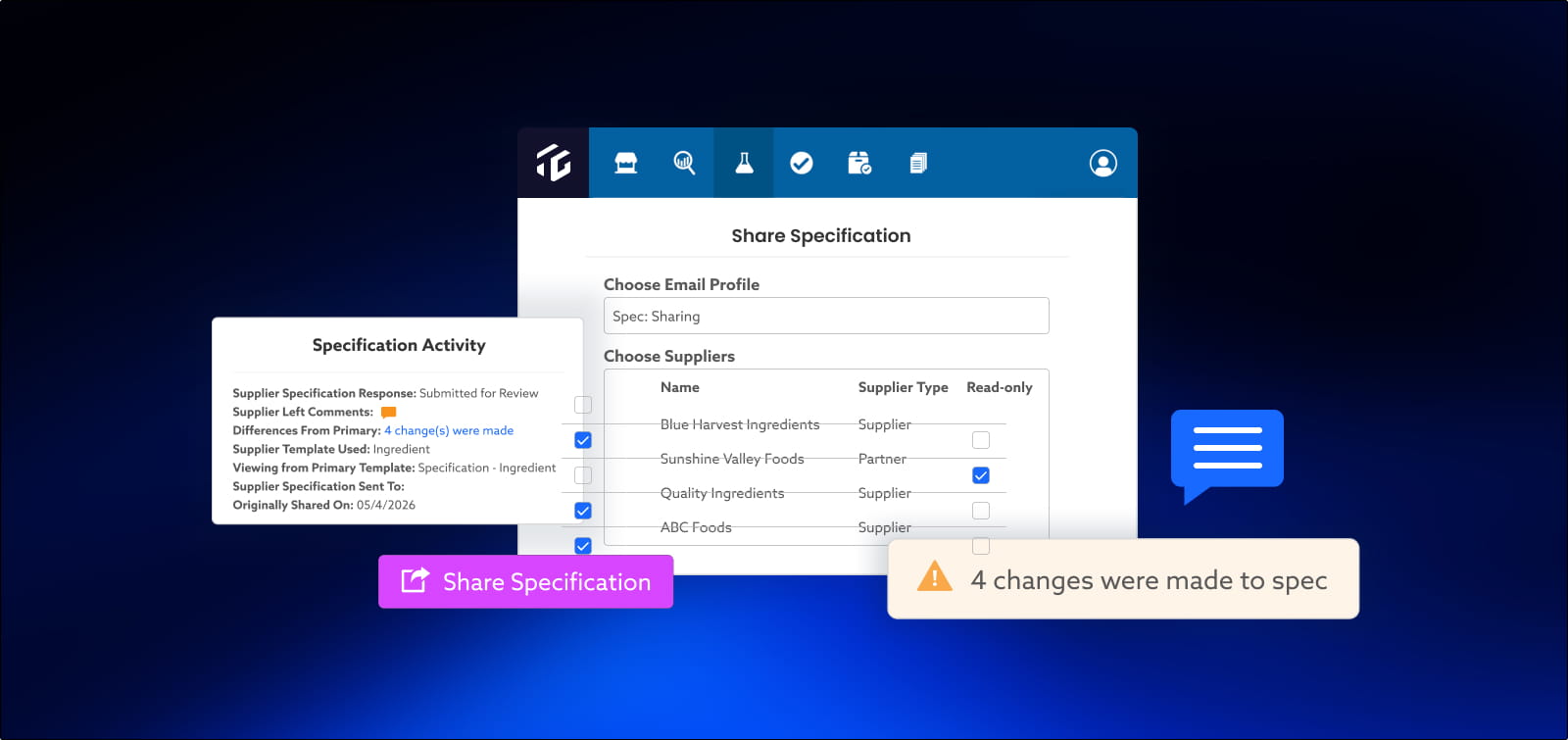Uncheck the ticked Read-only checkbox
1568x740 pixels.
[981, 475]
